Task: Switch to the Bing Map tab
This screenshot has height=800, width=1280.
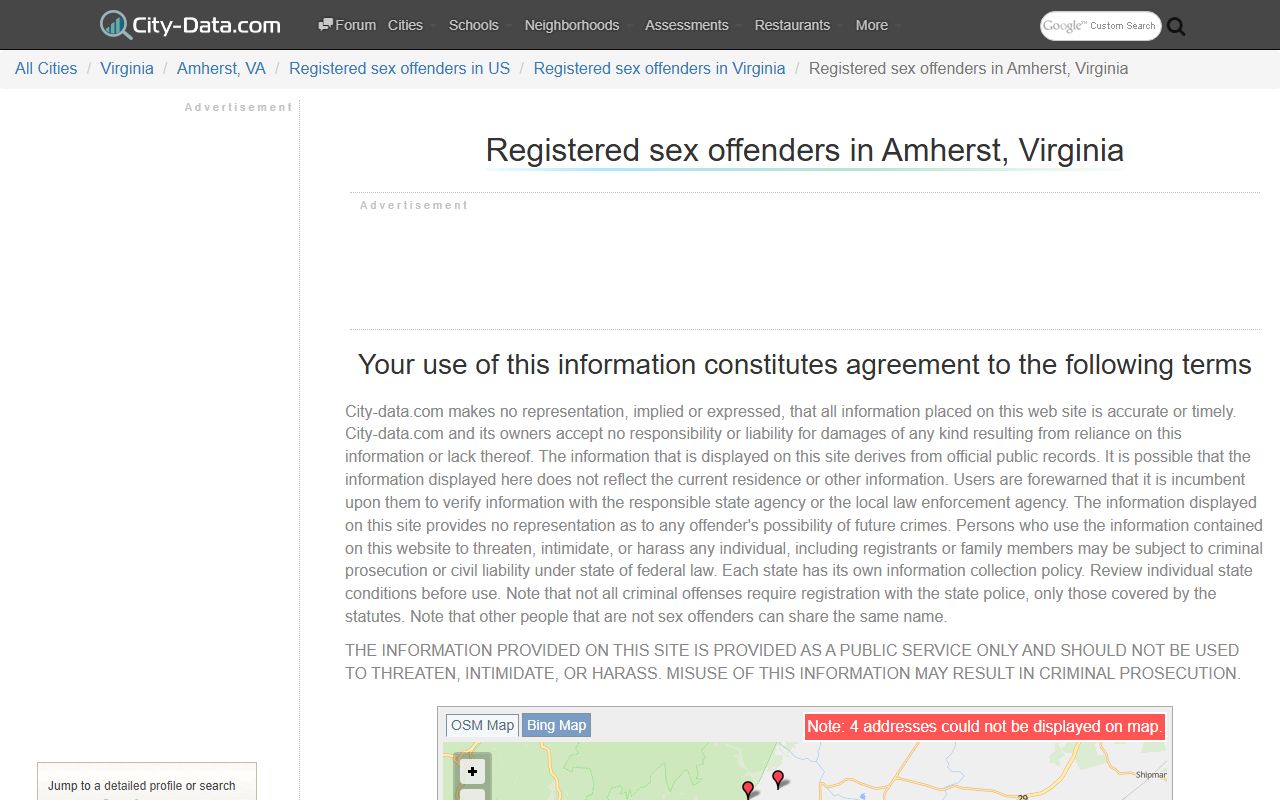Action: 557,725
